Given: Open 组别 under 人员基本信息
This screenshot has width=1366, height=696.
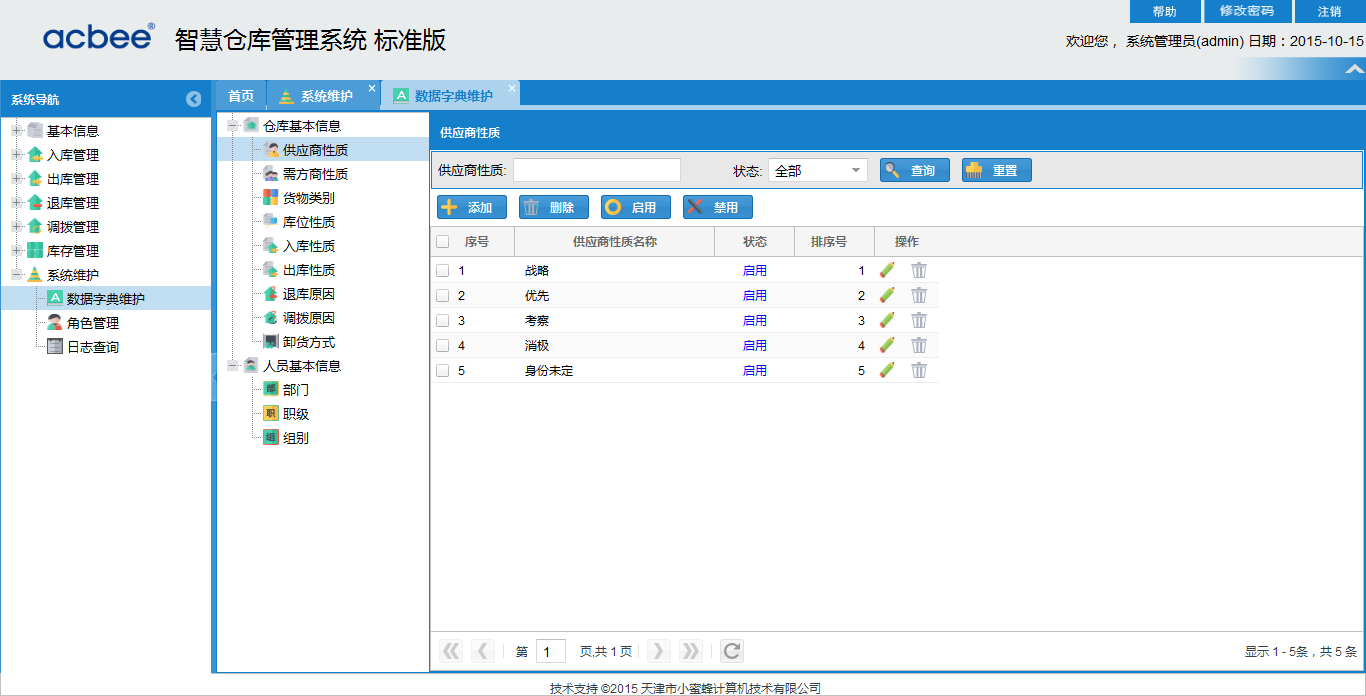Looking at the screenshot, I should 295,438.
